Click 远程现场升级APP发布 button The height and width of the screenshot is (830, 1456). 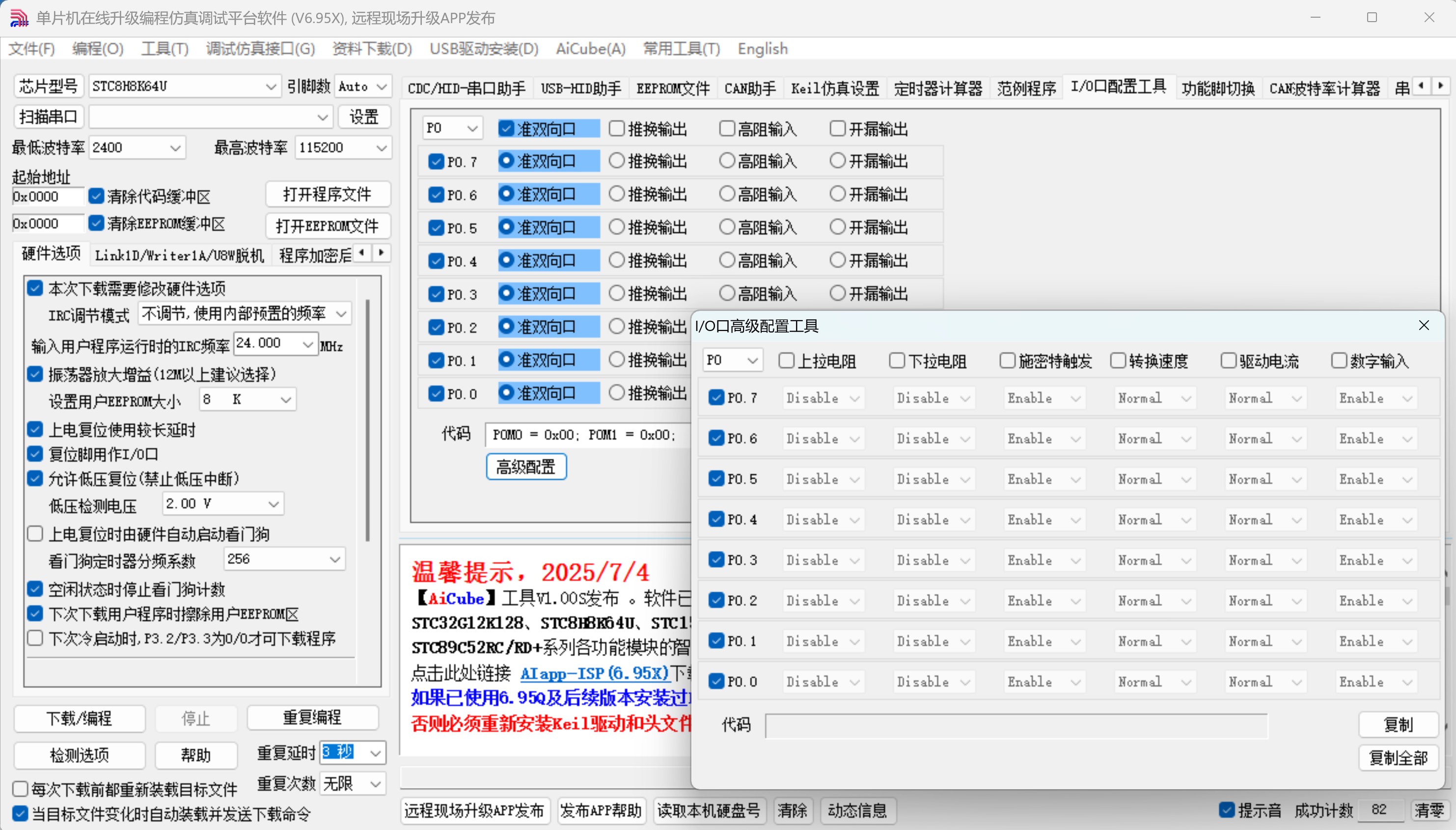(475, 811)
